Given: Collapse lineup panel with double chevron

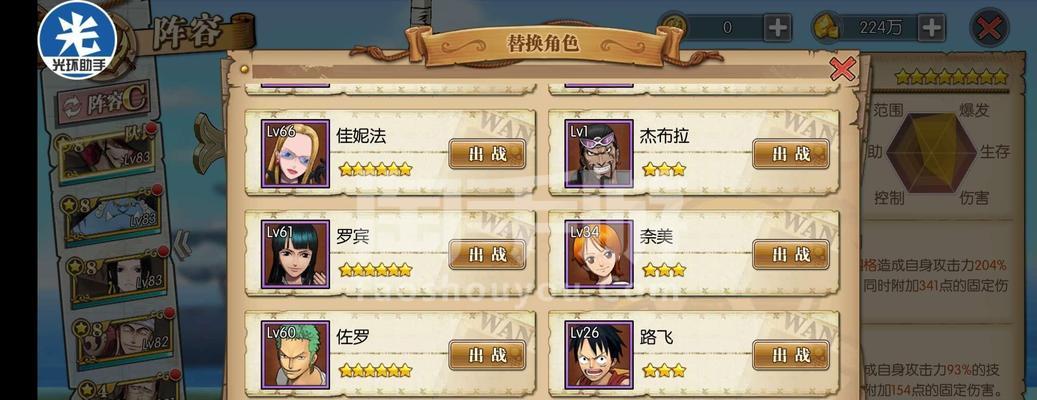Looking at the screenshot, I should pos(182,246).
